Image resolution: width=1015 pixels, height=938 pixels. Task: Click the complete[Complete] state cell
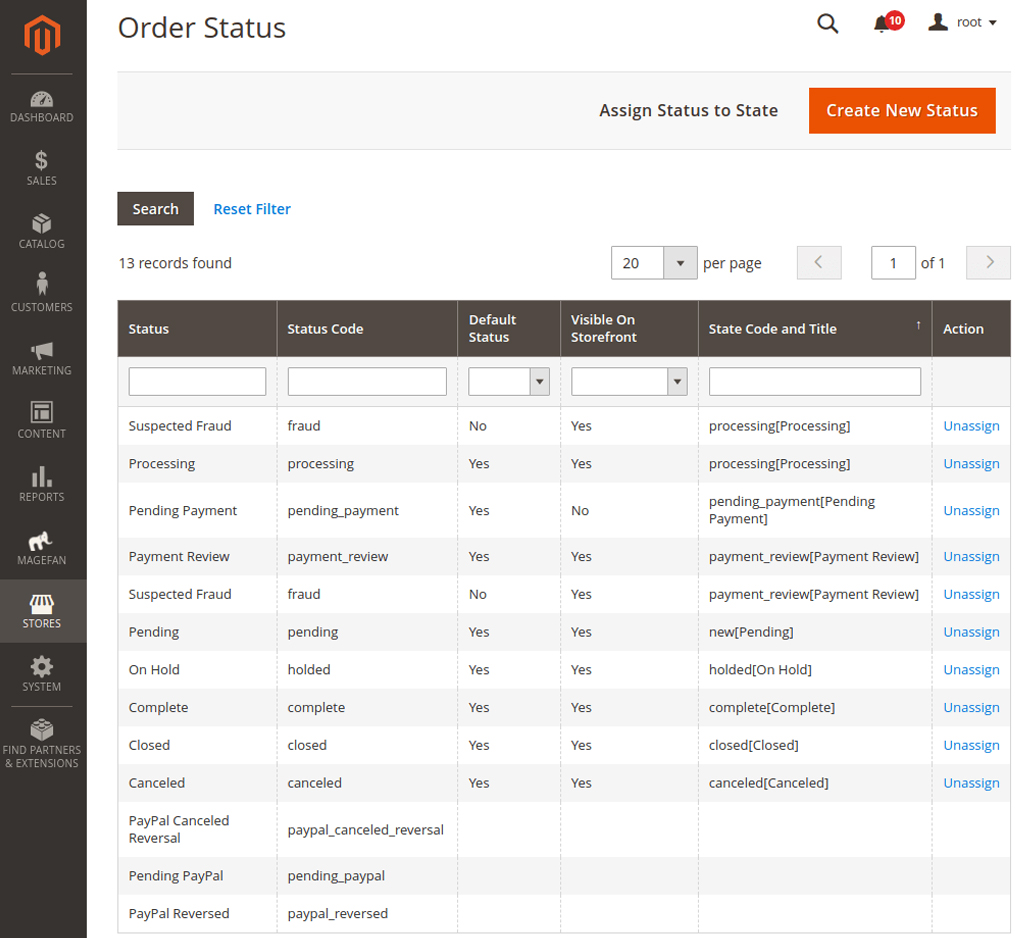pyautogui.click(x=815, y=708)
